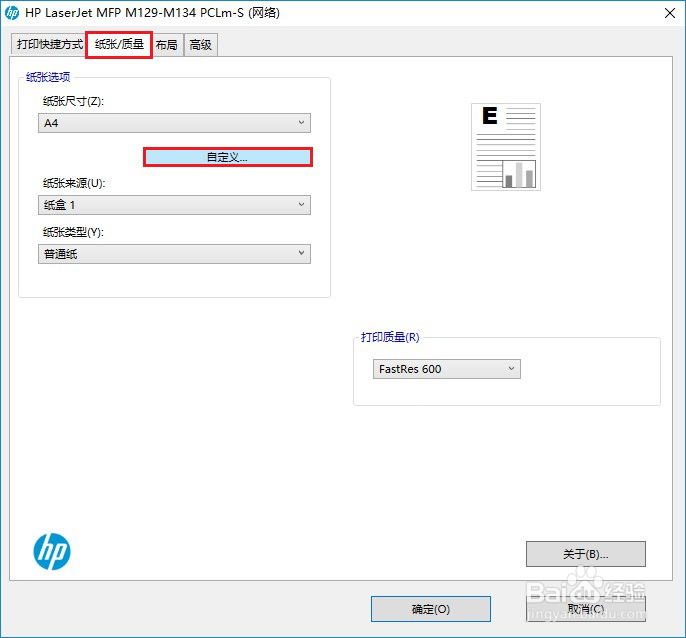Image resolution: width=686 pixels, height=638 pixels.
Task: Click the 纸张来源(U) label
Action: click(74, 183)
